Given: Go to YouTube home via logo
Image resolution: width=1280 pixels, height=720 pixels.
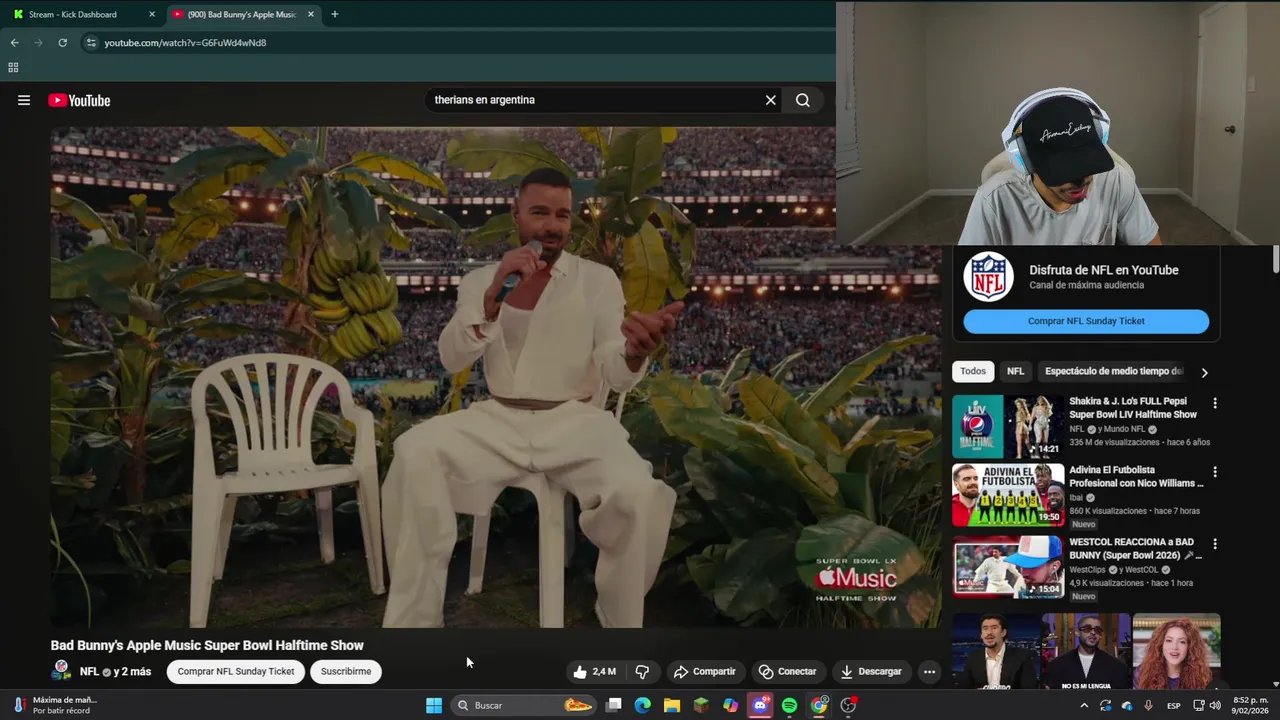Looking at the screenshot, I should (x=79, y=100).
